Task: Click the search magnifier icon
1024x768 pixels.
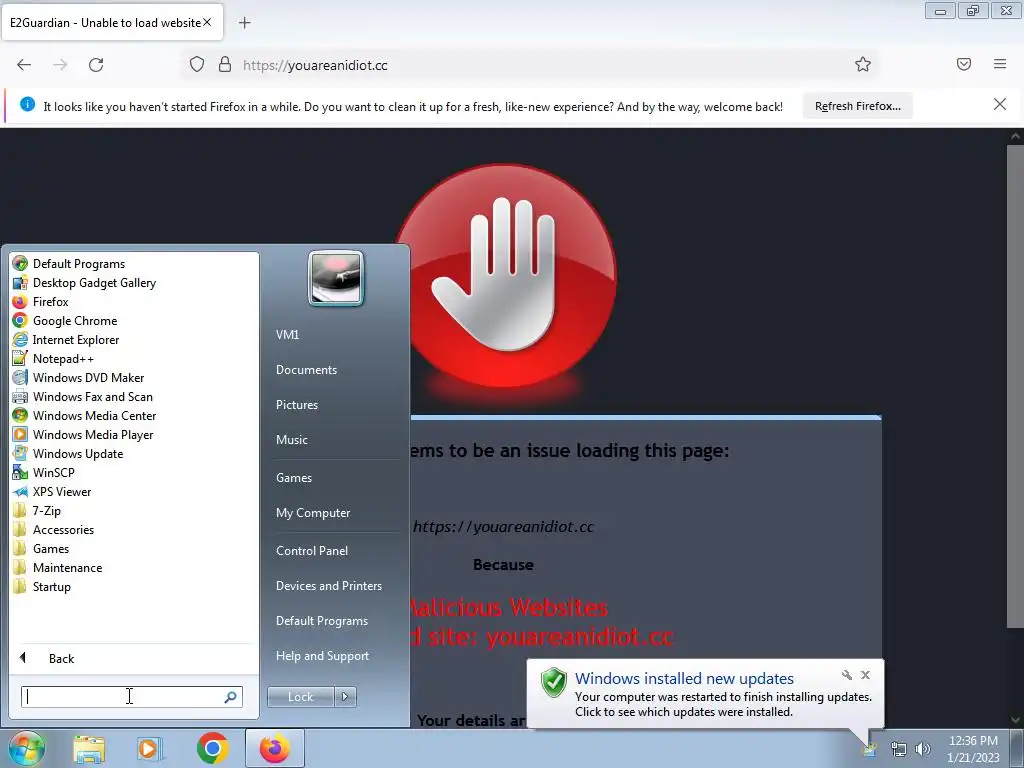Action: point(230,697)
